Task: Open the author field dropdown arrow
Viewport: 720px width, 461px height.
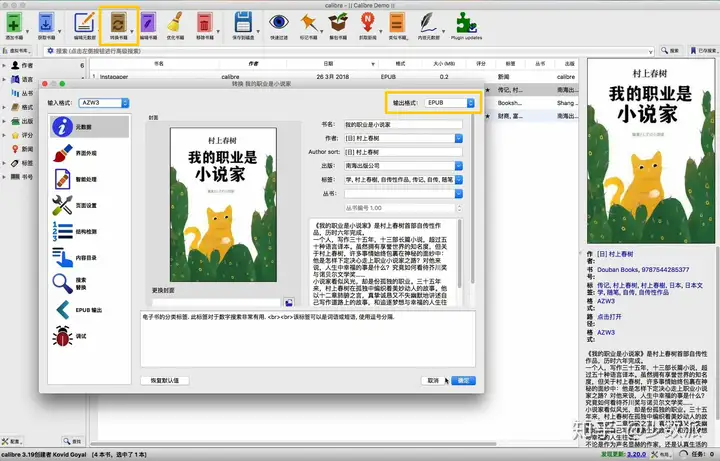Action: [x=458, y=138]
